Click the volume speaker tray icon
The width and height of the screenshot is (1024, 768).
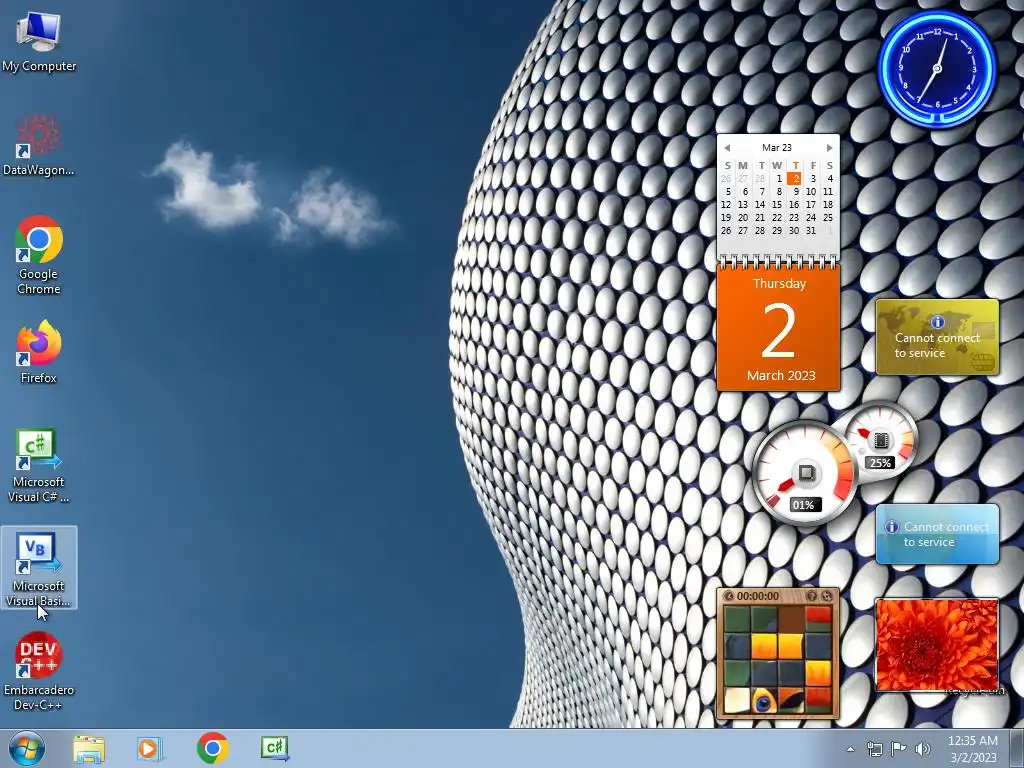point(923,749)
